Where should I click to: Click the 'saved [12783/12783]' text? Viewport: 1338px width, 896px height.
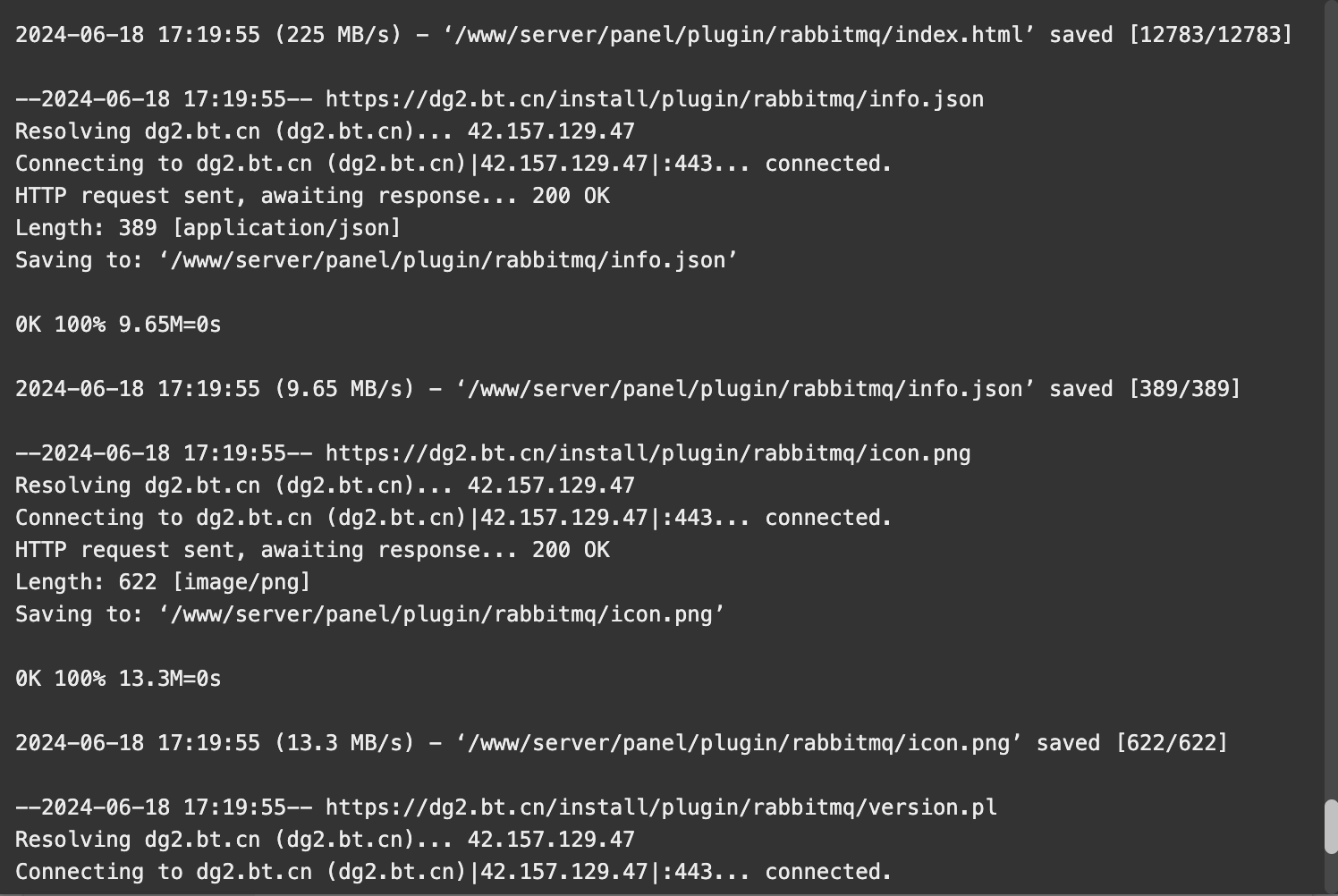(1171, 35)
